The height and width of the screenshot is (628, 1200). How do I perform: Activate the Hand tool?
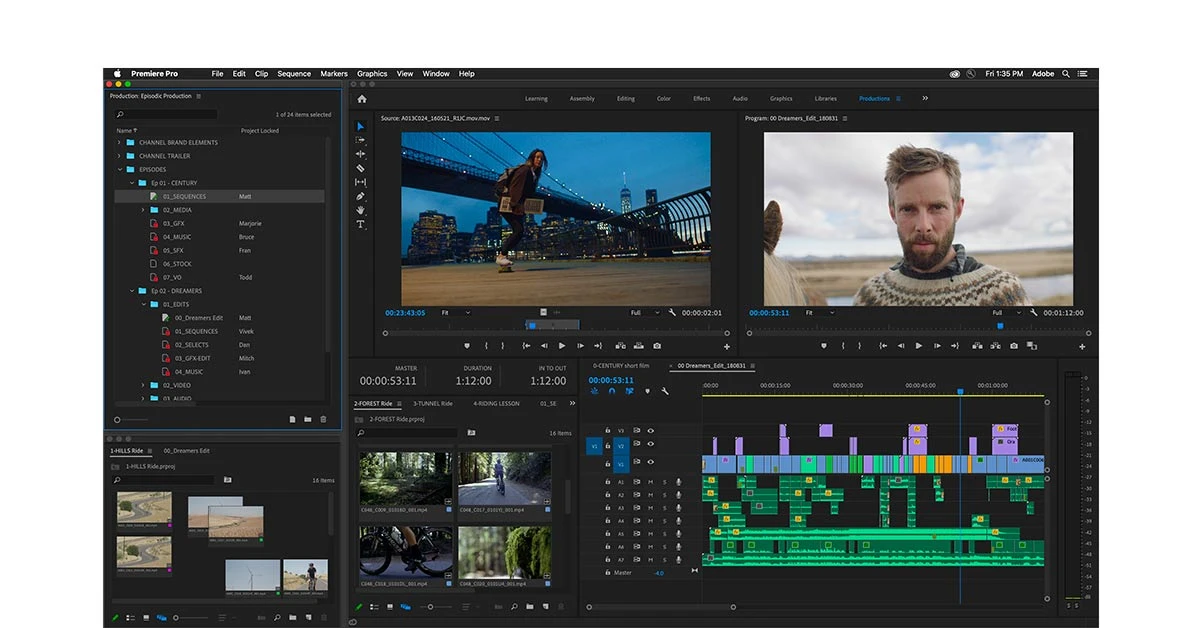361,210
